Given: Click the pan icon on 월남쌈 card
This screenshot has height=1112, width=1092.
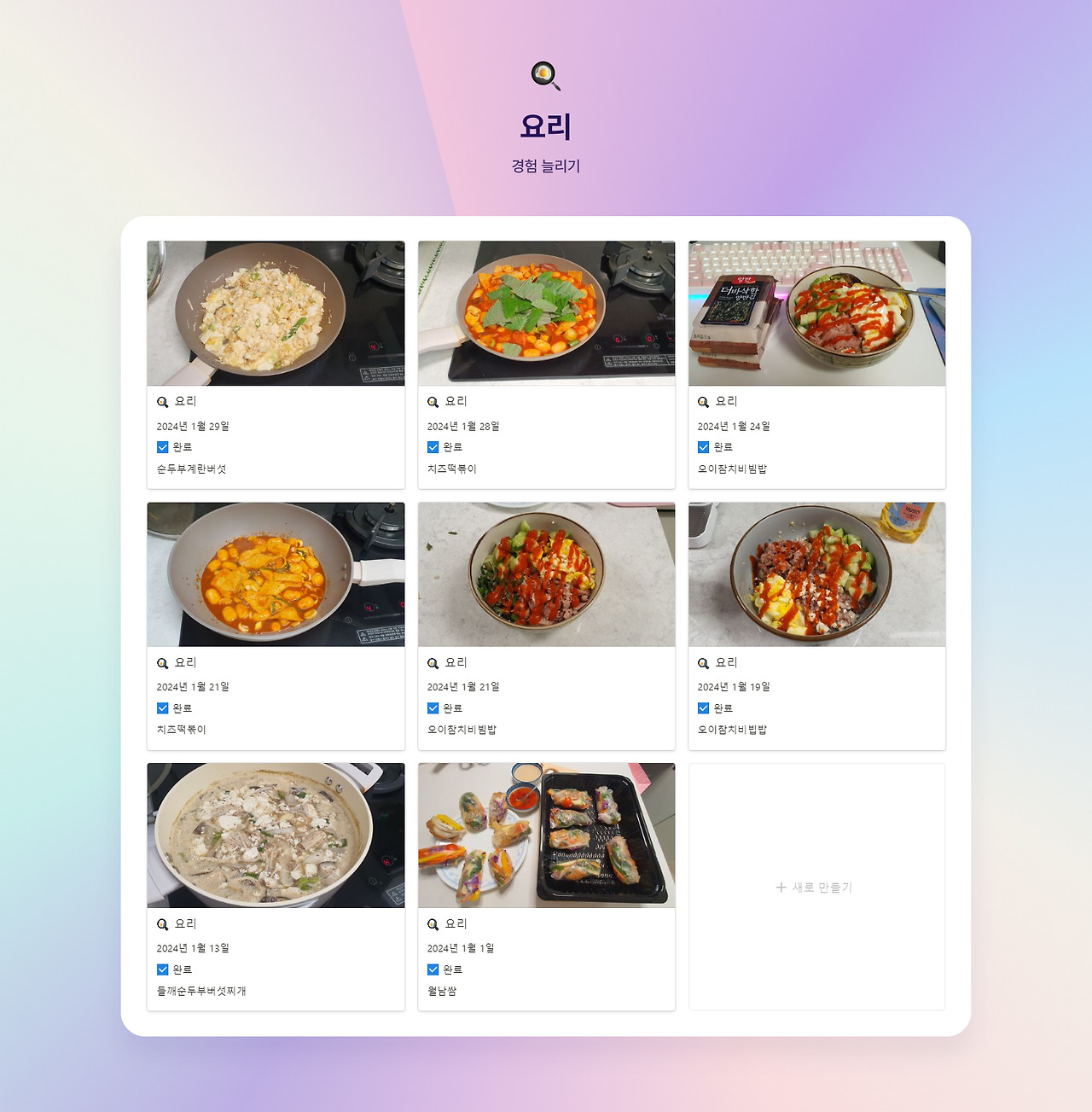Looking at the screenshot, I should point(433,924).
